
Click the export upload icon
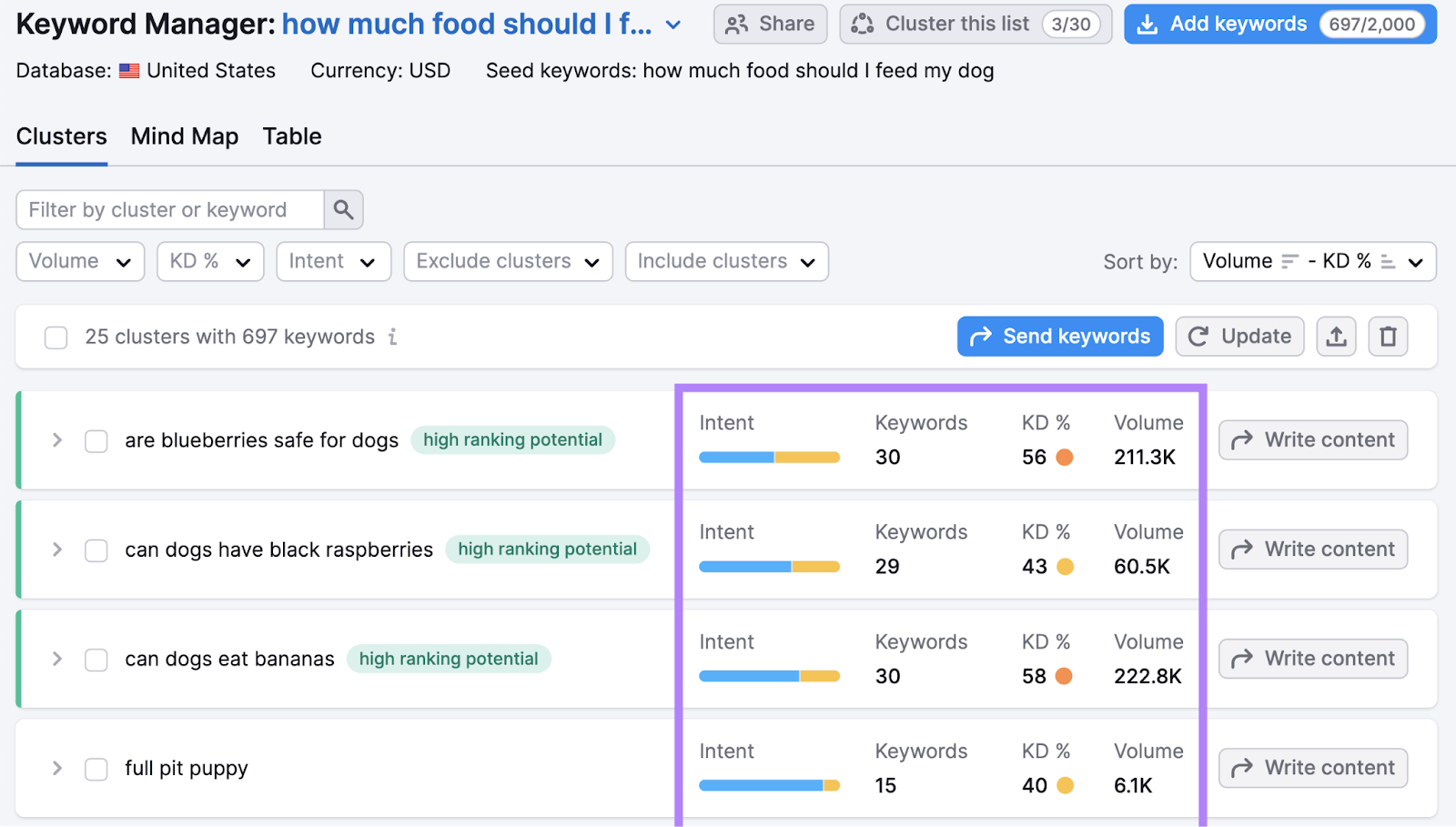click(x=1336, y=337)
